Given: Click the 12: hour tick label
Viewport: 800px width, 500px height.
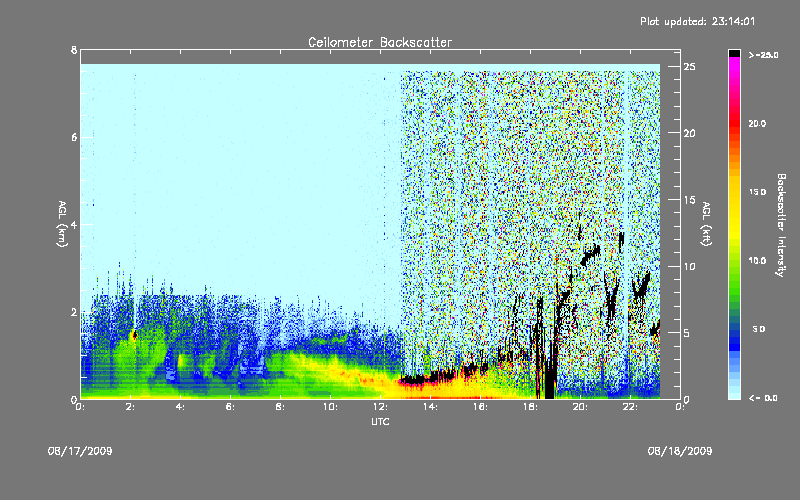Looking at the screenshot, I should (381, 407).
